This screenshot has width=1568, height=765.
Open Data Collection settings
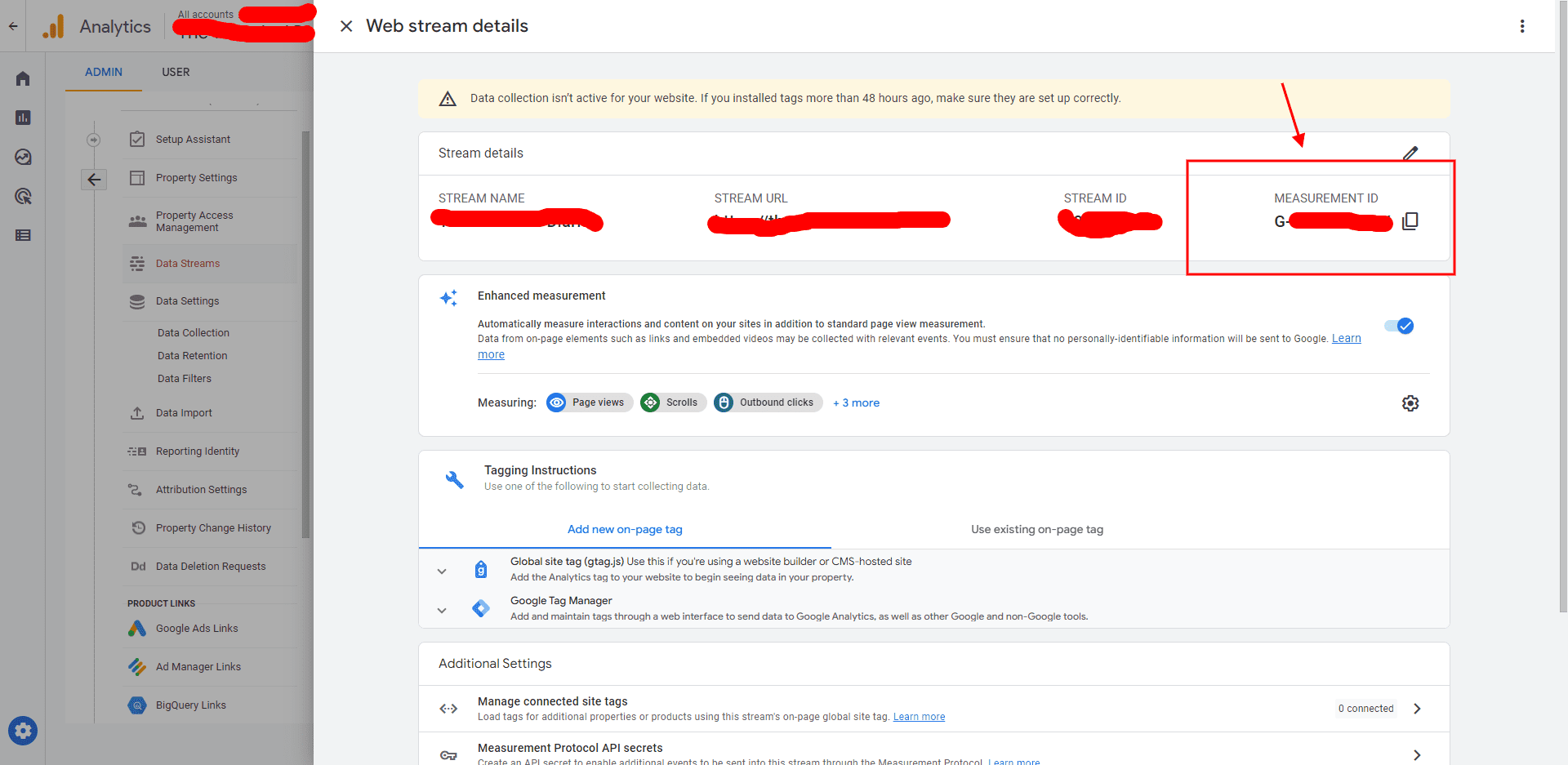[x=194, y=333]
